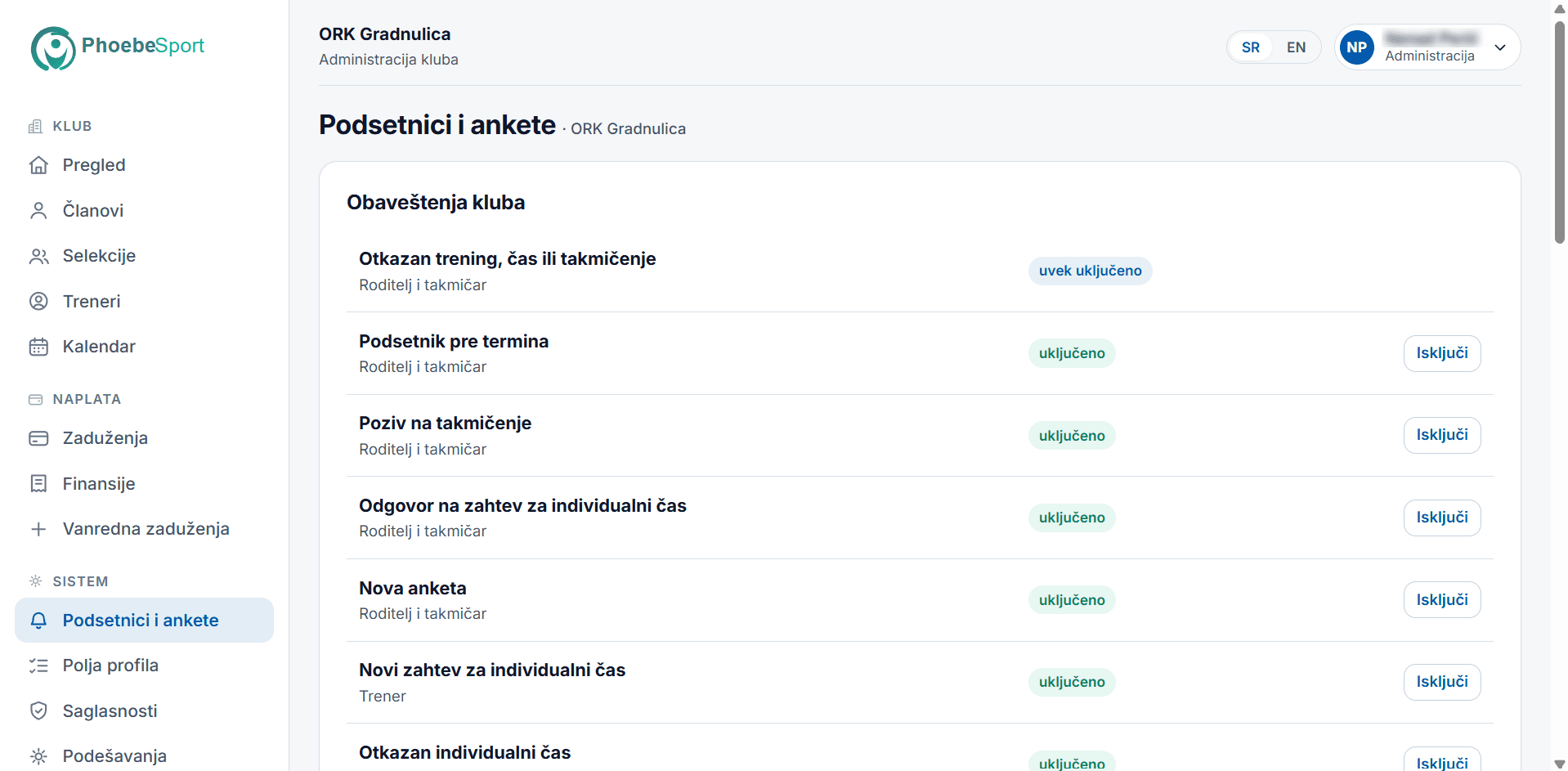This screenshot has height=771, width=1568.
Task: Click the 'uvek uključeno' badge
Action: (x=1091, y=271)
